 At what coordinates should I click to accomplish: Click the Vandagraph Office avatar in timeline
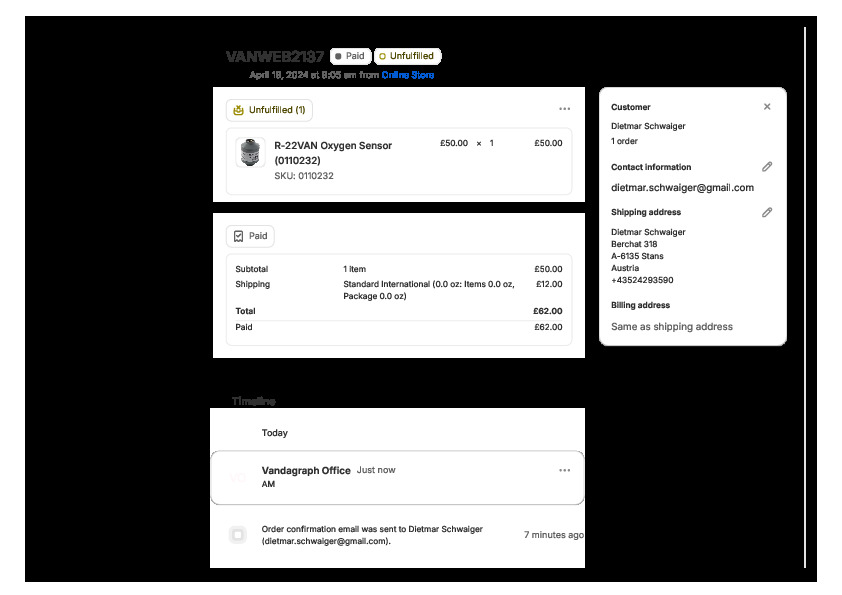coord(238,478)
